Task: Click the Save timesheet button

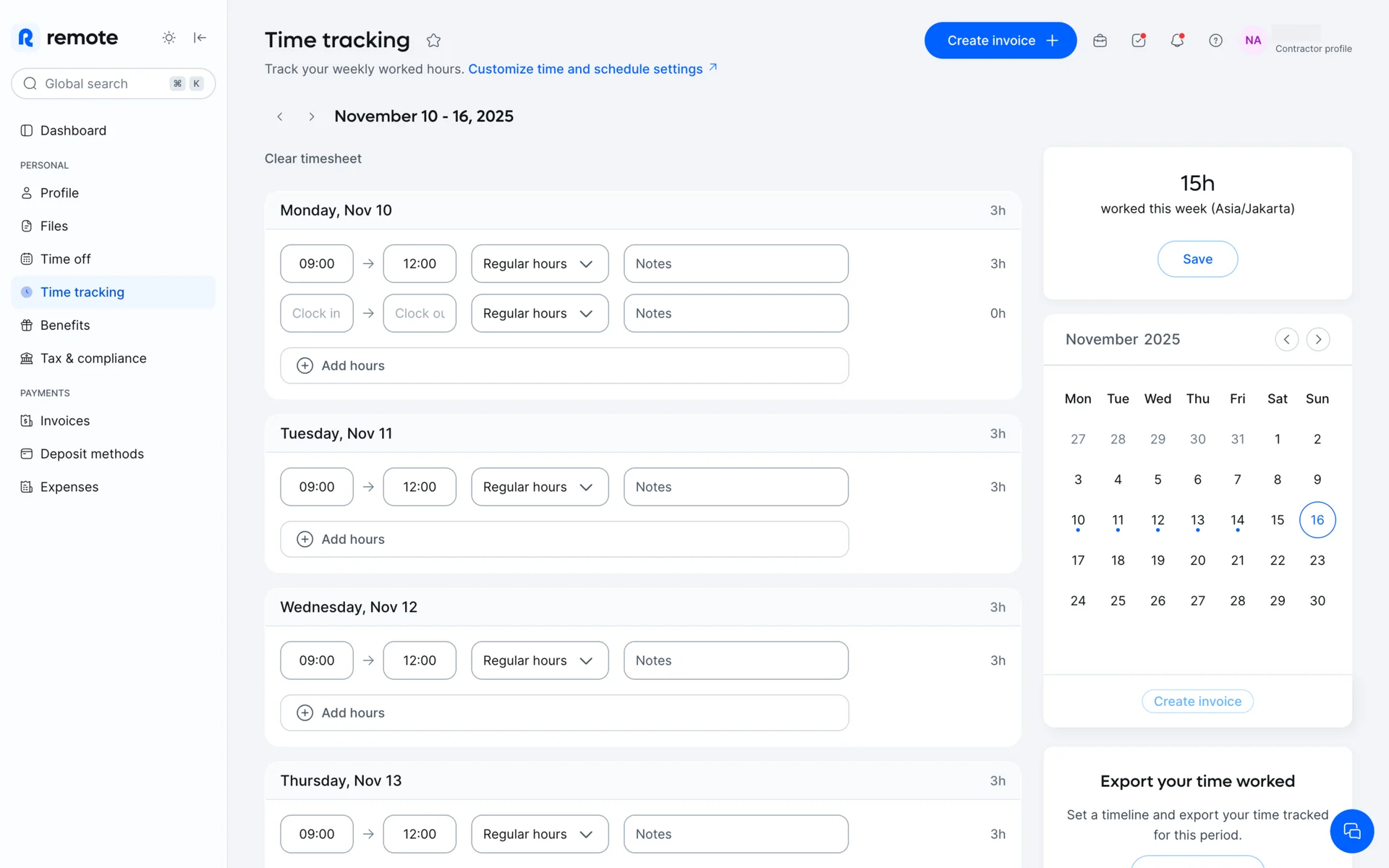Action: tap(1197, 259)
